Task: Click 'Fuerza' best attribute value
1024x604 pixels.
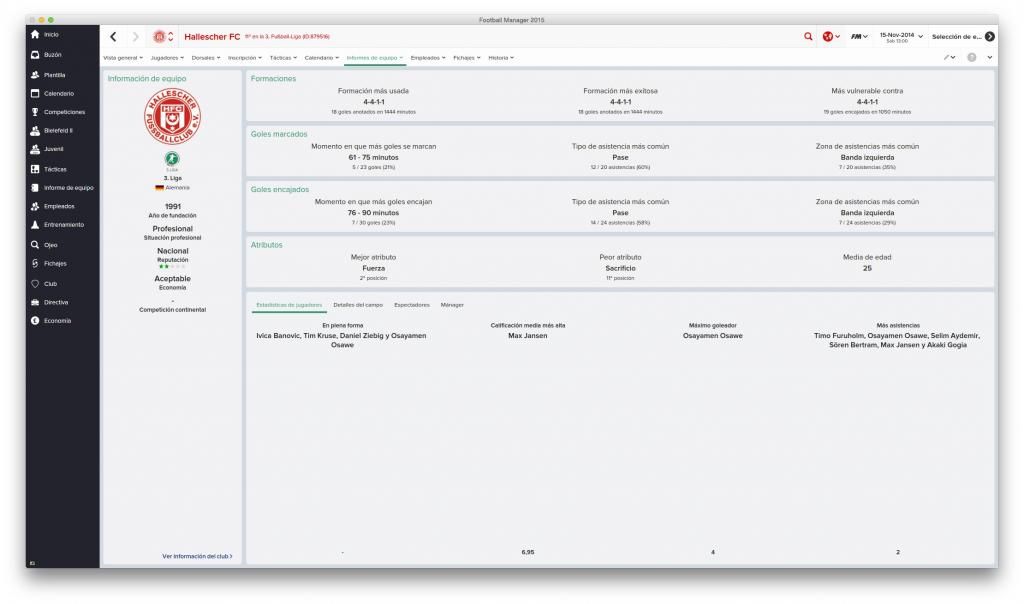Action: [x=374, y=268]
